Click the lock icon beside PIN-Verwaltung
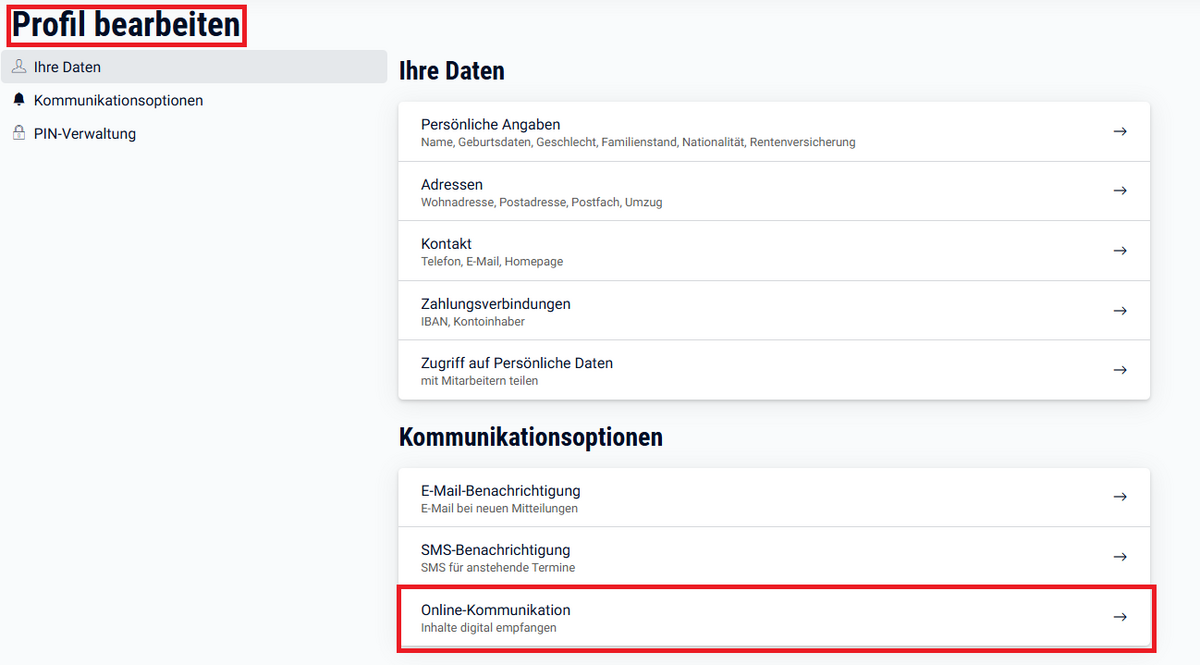Screen dimensions: 1200x665 19,133
